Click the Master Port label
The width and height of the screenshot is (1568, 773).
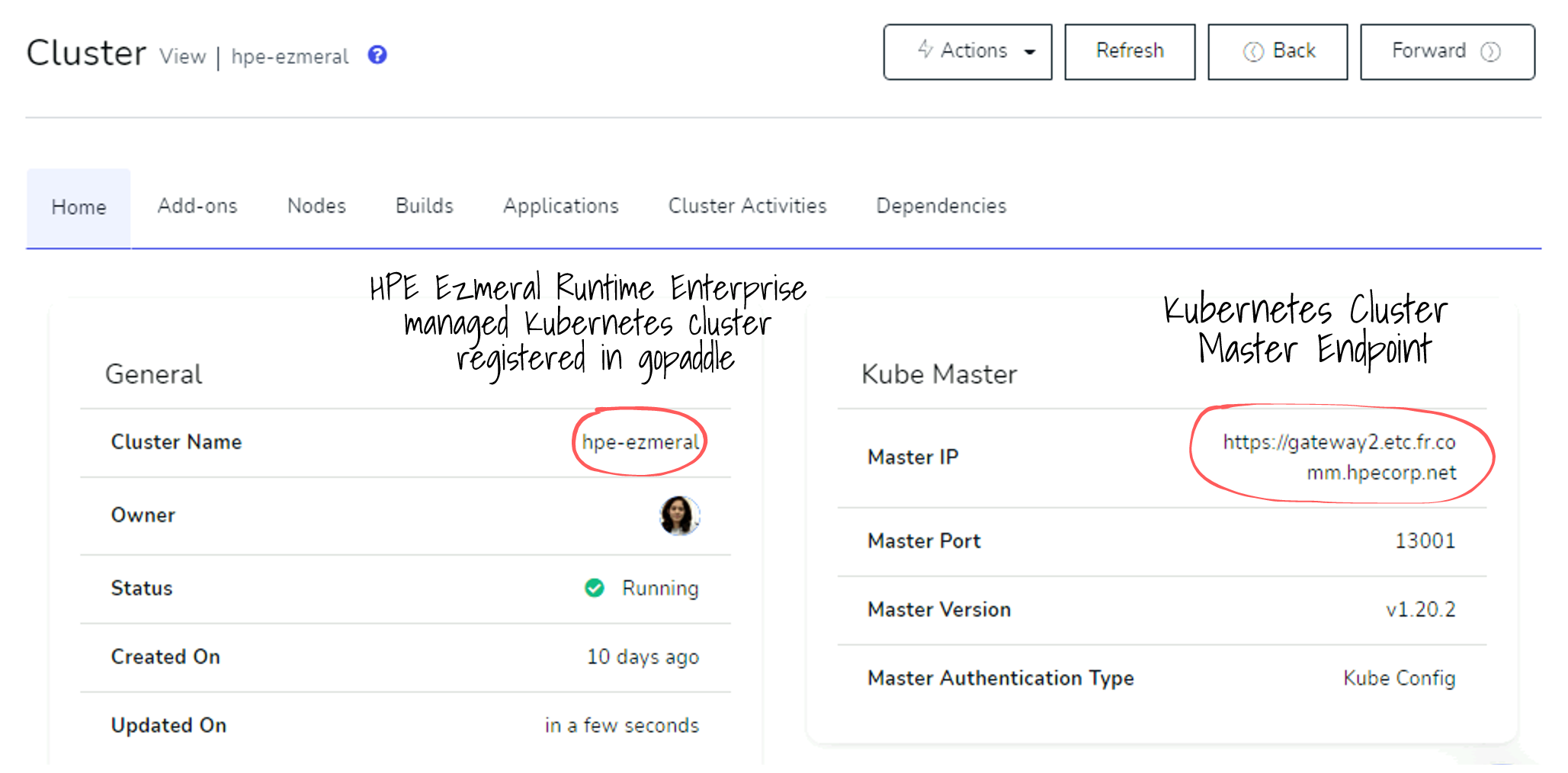pyautogui.click(x=924, y=541)
